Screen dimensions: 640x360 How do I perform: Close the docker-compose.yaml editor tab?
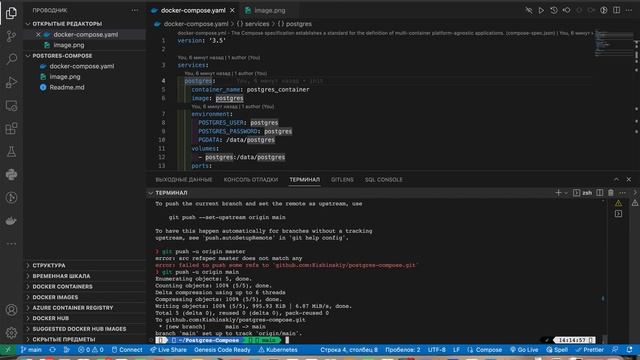[232, 10]
